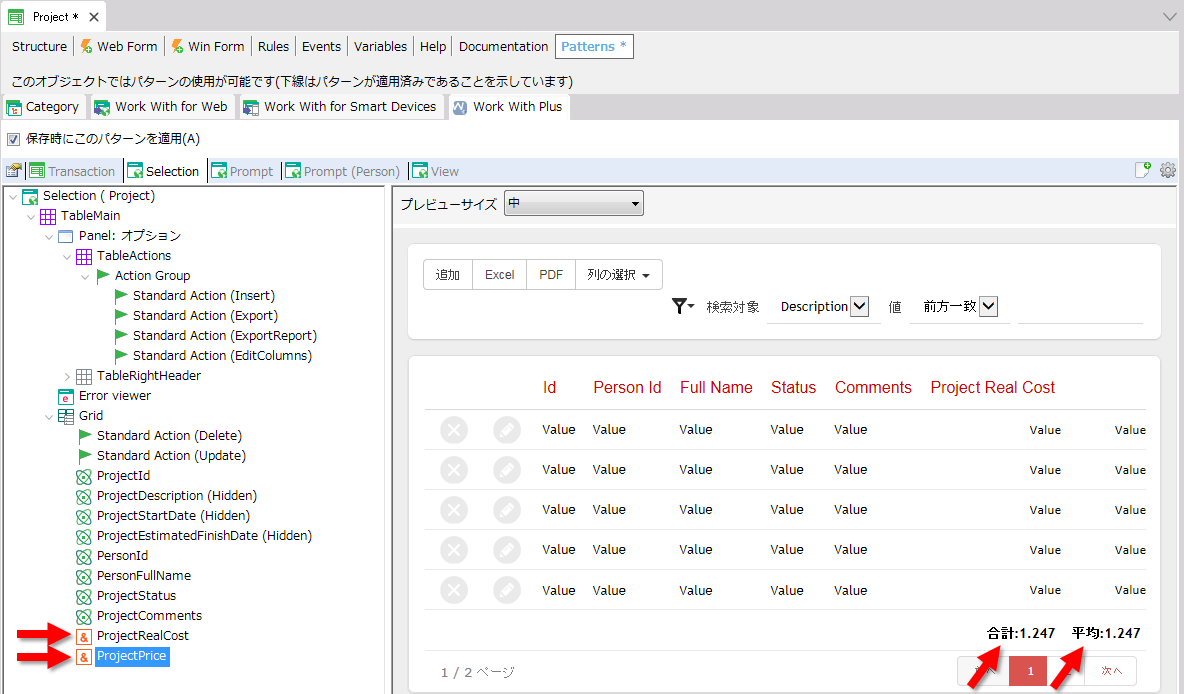Image resolution: width=1184 pixels, height=694 pixels.
Task: Open the Variables tab
Action: [380, 46]
